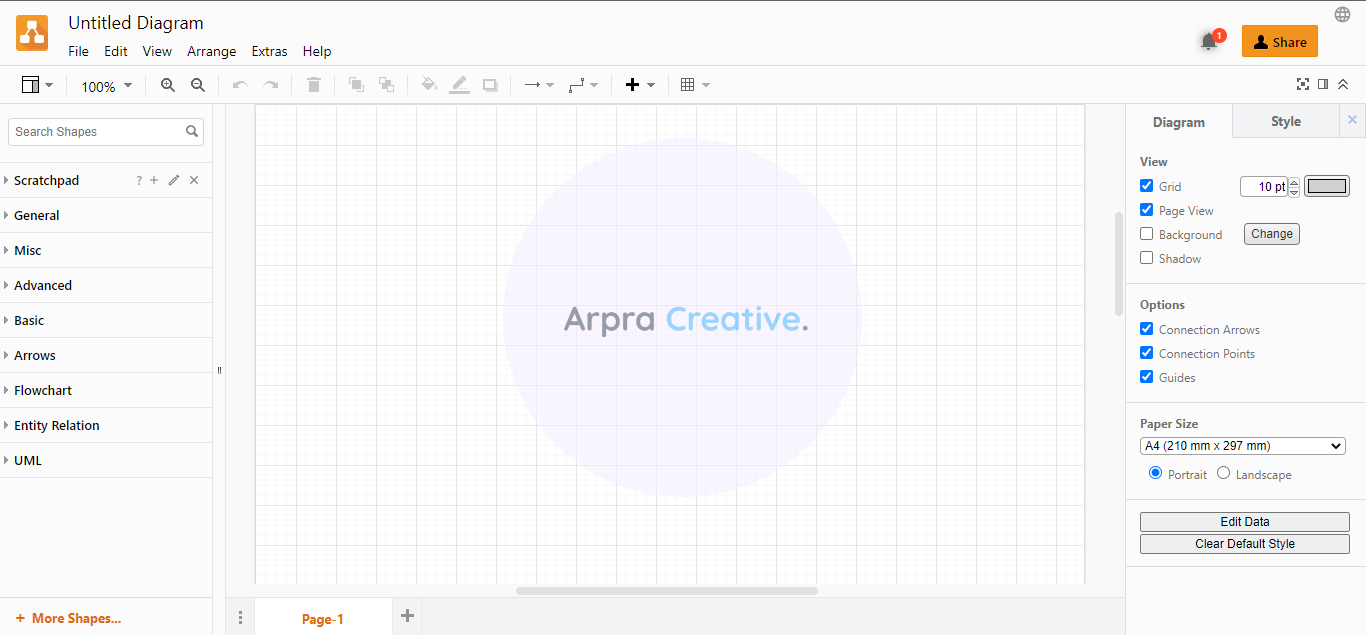Open the Arrange menu

point(212,52)
